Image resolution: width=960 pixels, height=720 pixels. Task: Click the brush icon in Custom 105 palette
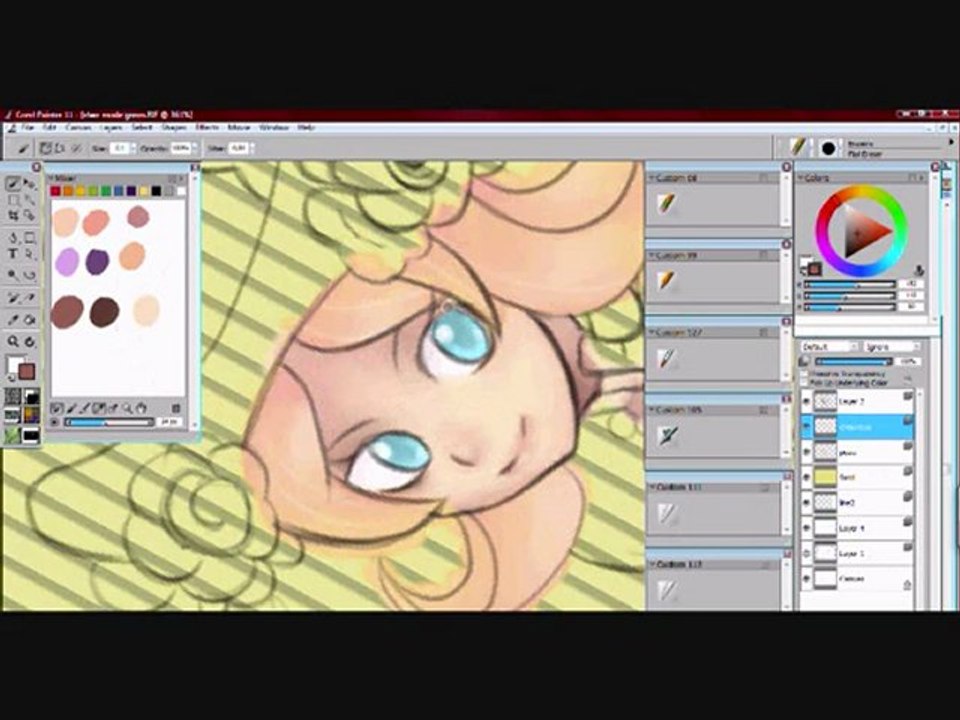click(x=667, y=436)
